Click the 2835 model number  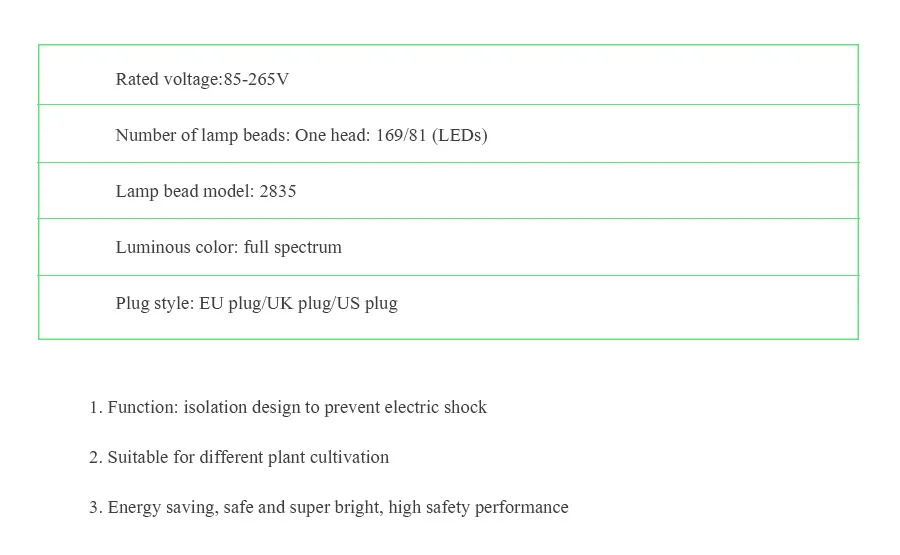click(278, 191)
